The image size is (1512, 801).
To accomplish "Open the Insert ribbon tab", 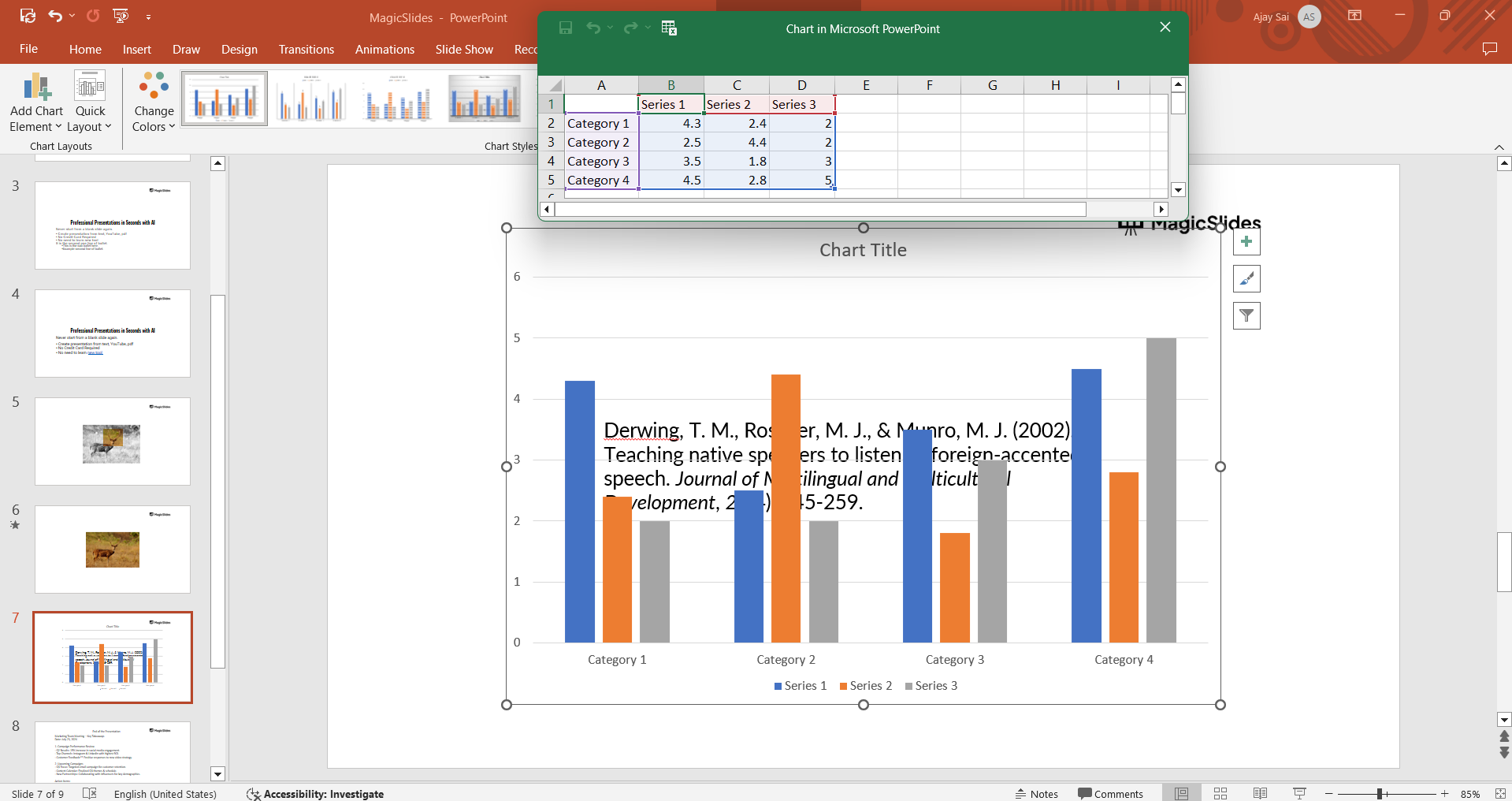I will pos(136,49).
